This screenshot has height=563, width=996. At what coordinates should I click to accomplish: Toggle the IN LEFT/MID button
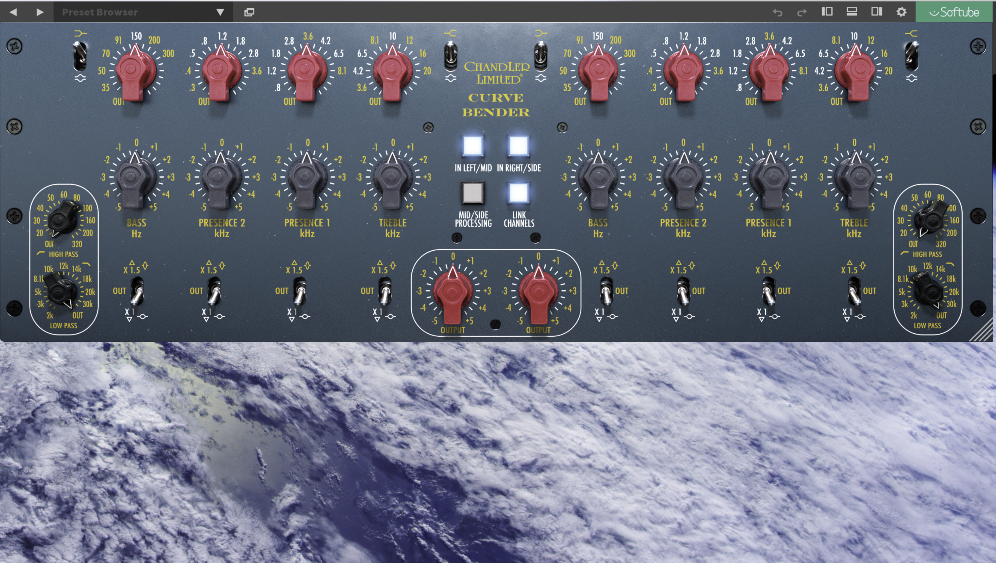tap(473, 146)
